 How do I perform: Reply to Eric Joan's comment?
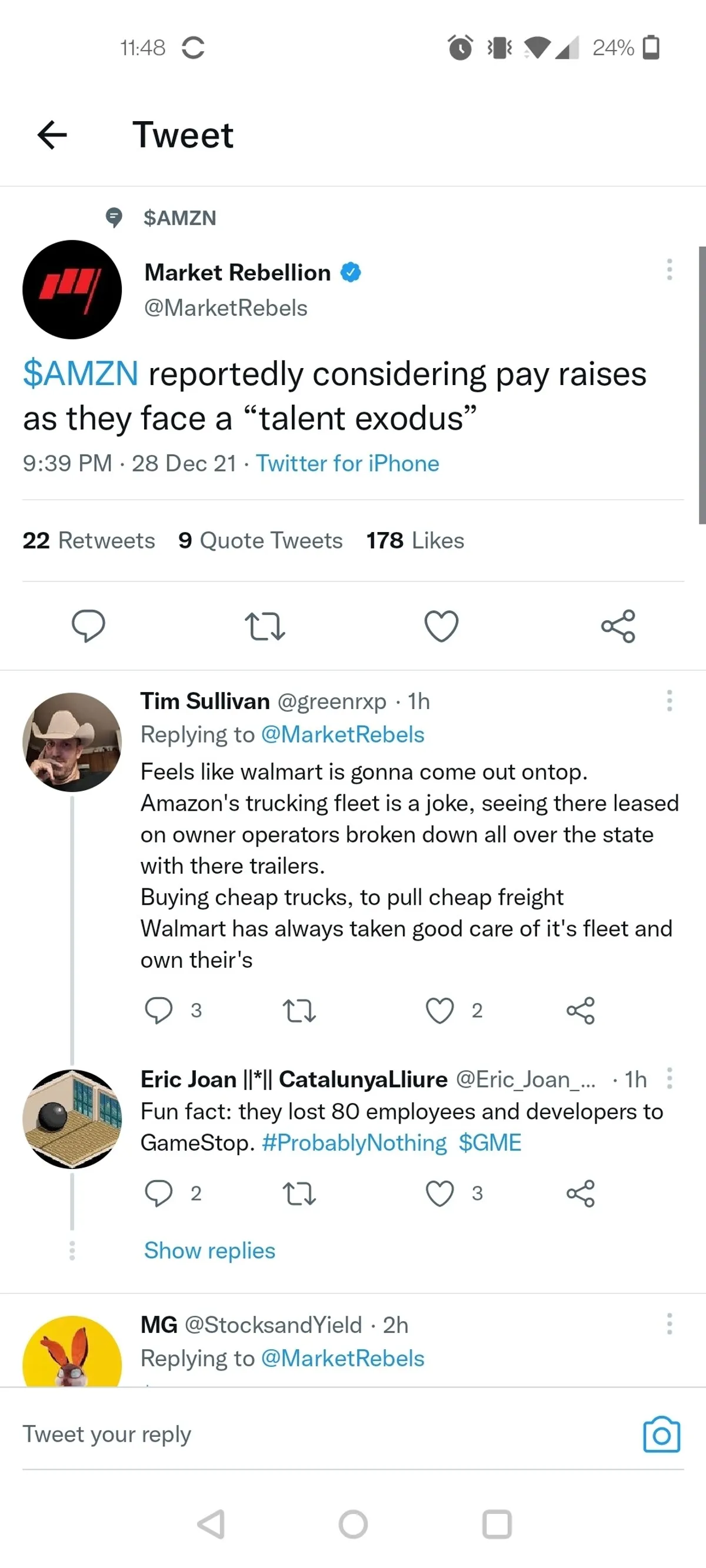[158, 1193]
